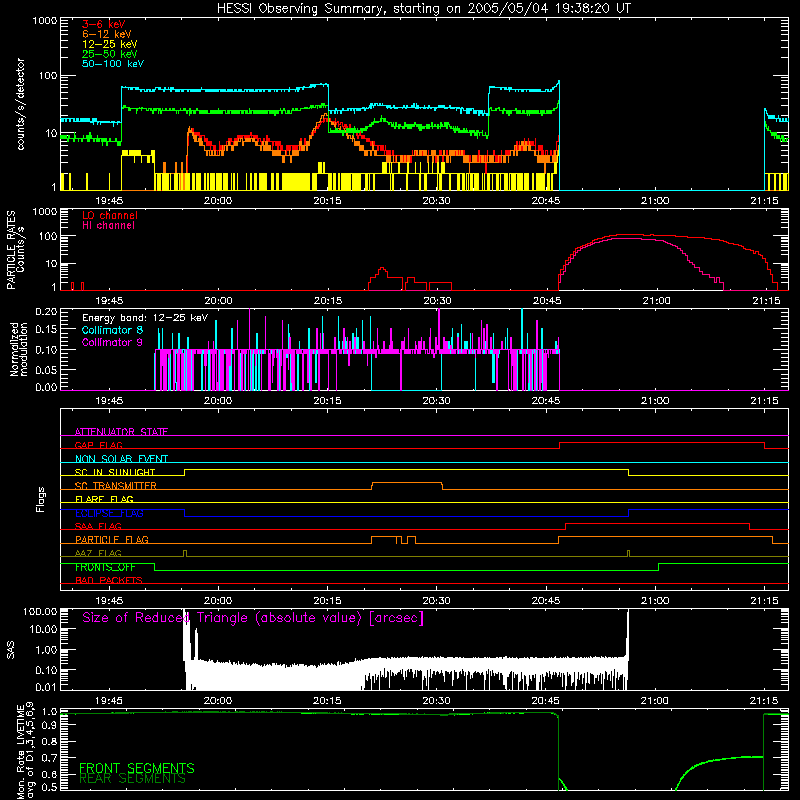Select the yellow 12-25 keV count-rate legend label
The width and height of the screenshot is (800, 800).
pyautogui.click(x=110, y=44)
